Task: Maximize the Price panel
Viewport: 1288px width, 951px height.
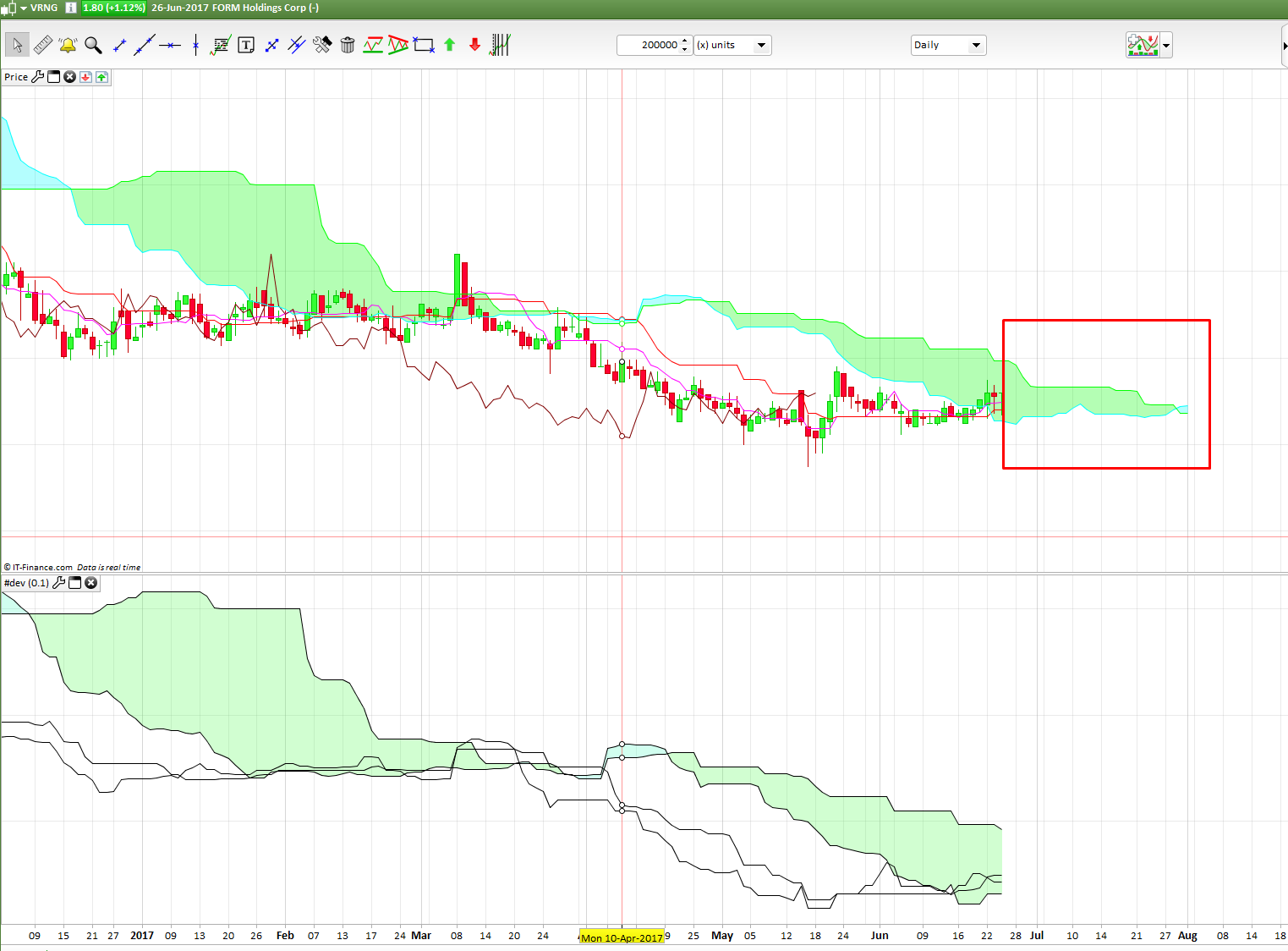Action: [x=54, y=77]
